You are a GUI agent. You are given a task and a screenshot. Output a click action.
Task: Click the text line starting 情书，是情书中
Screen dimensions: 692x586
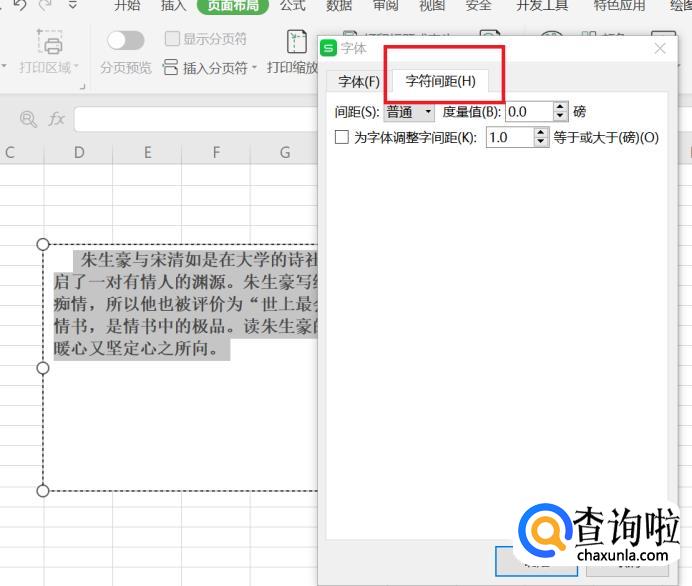tap(186, 326)
